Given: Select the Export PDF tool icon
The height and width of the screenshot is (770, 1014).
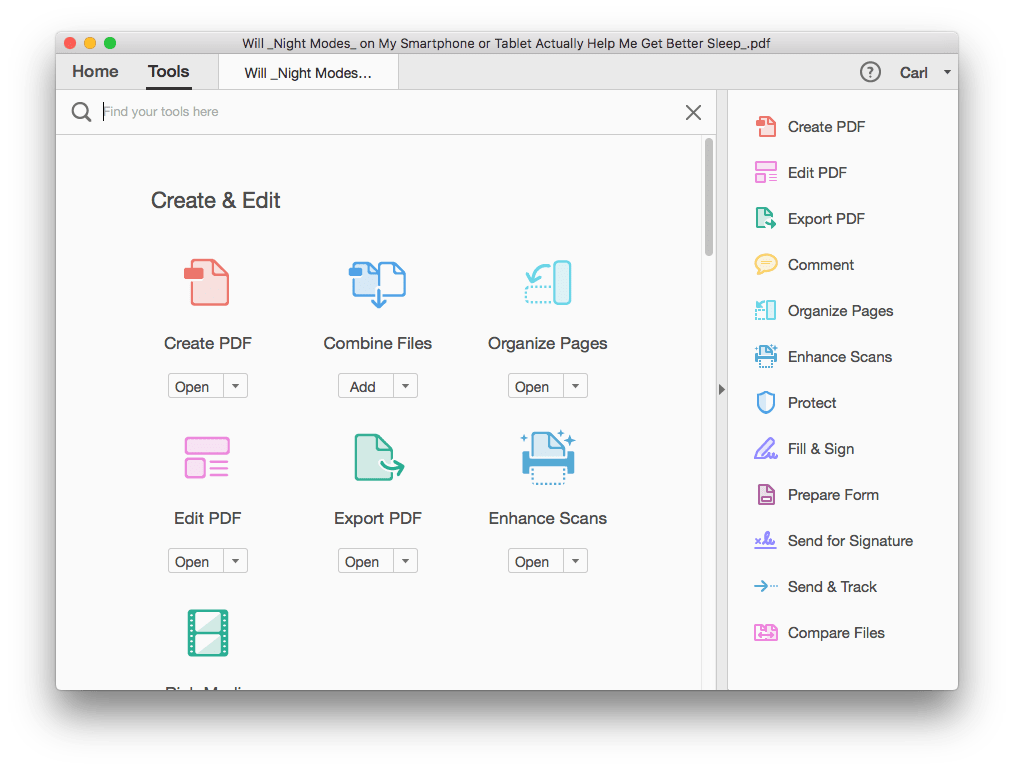Looking at the screenshot, I should coord(377,458).
